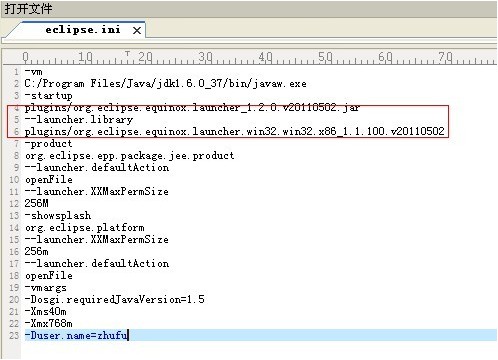Click '-vmargs' on line 19
The height and width of the screenshot is (360, 498).
point(46,288)
